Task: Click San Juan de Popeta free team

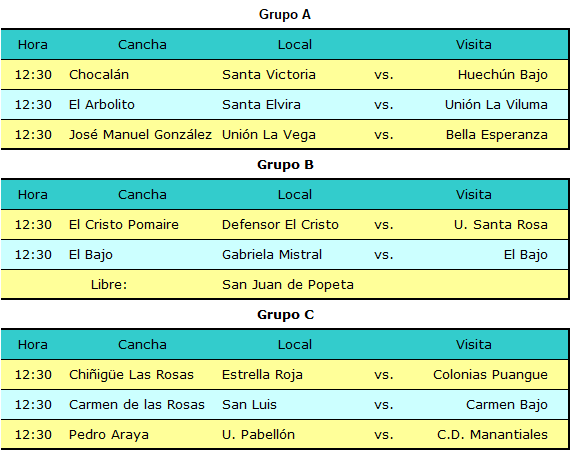Action: point(288,285)
